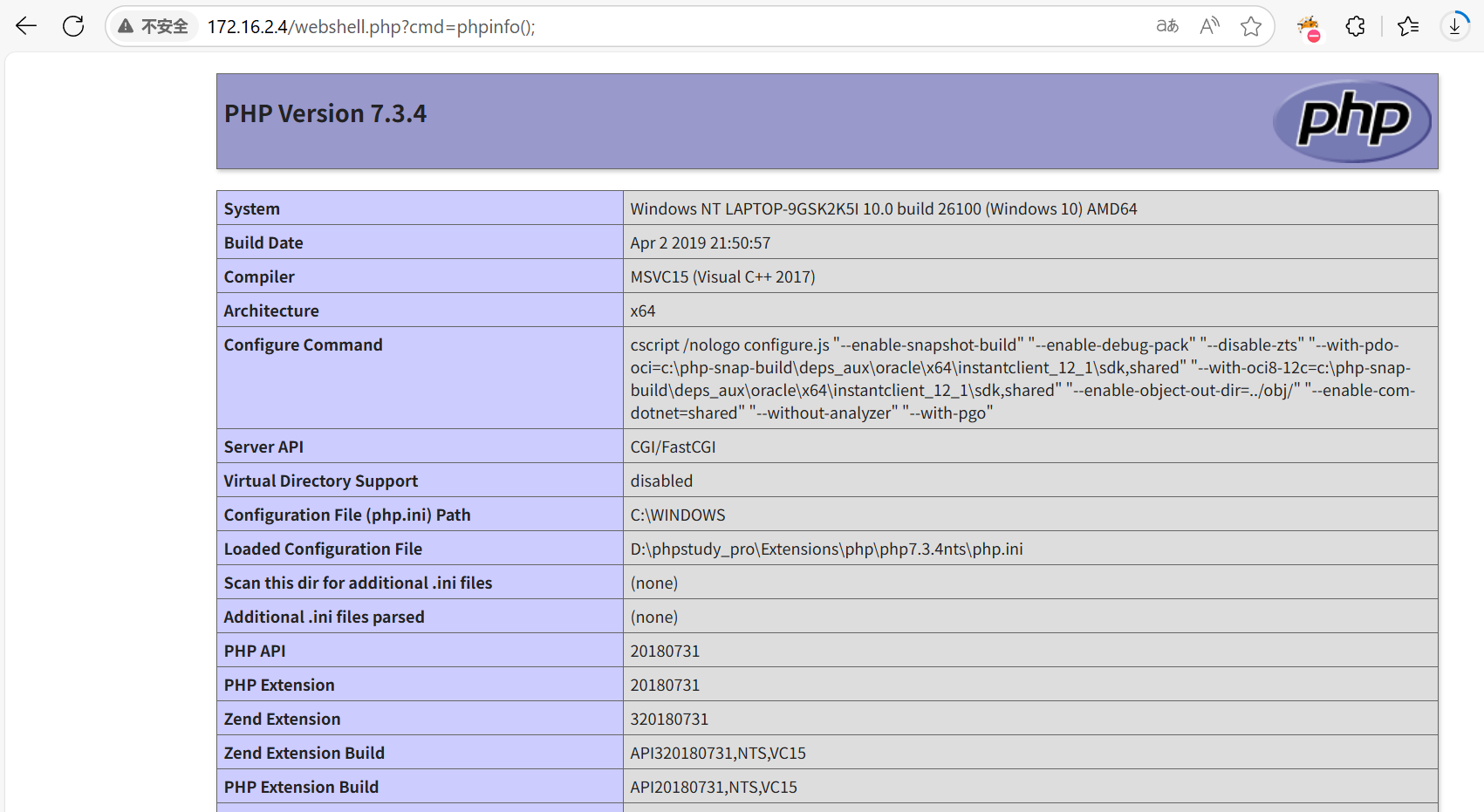Click (none) in Additional .ini files parsed row
Screen dimensions: 1484x812
[x=654, y=617]
